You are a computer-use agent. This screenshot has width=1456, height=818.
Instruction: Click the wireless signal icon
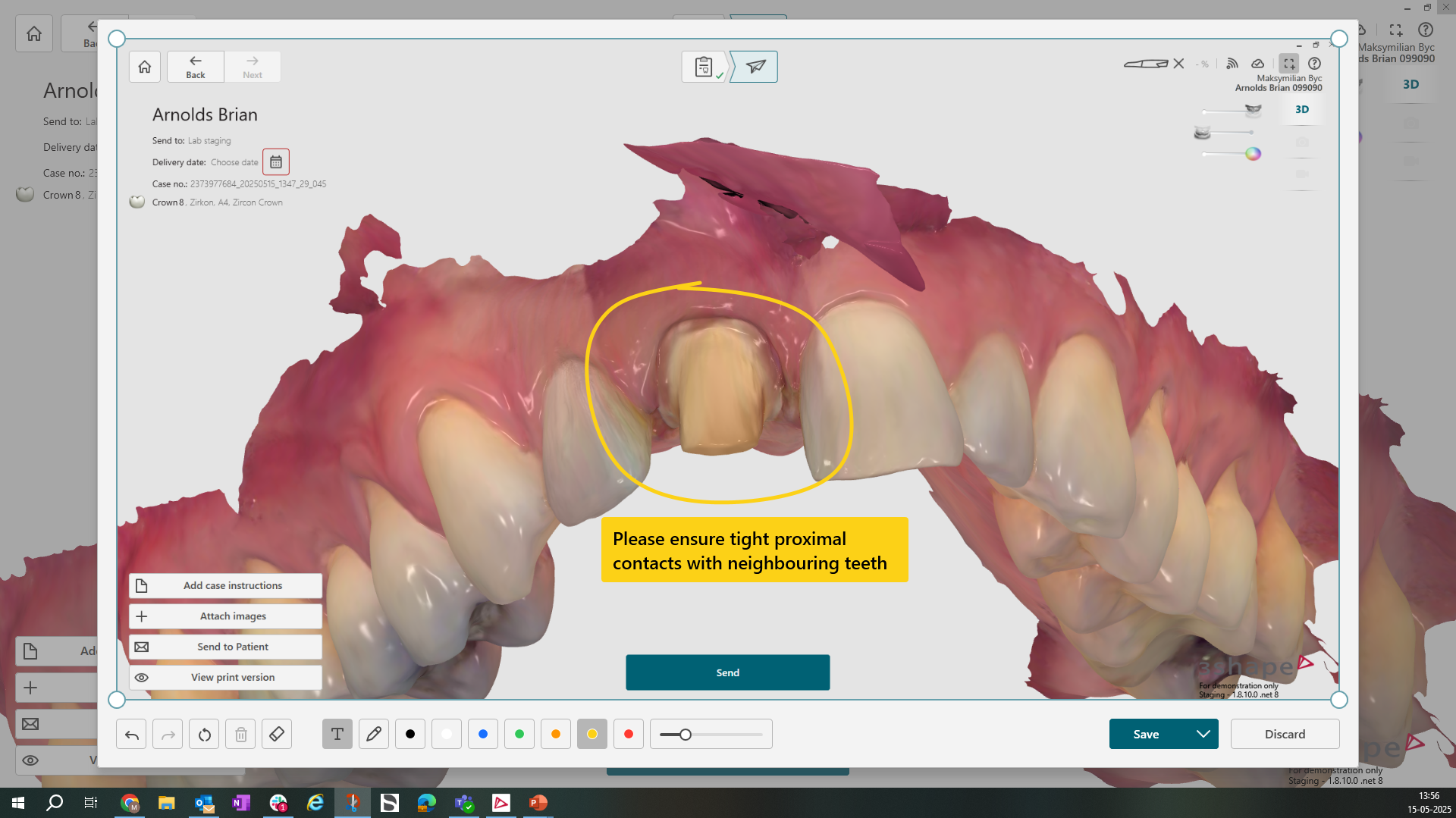coord(1232,64)
